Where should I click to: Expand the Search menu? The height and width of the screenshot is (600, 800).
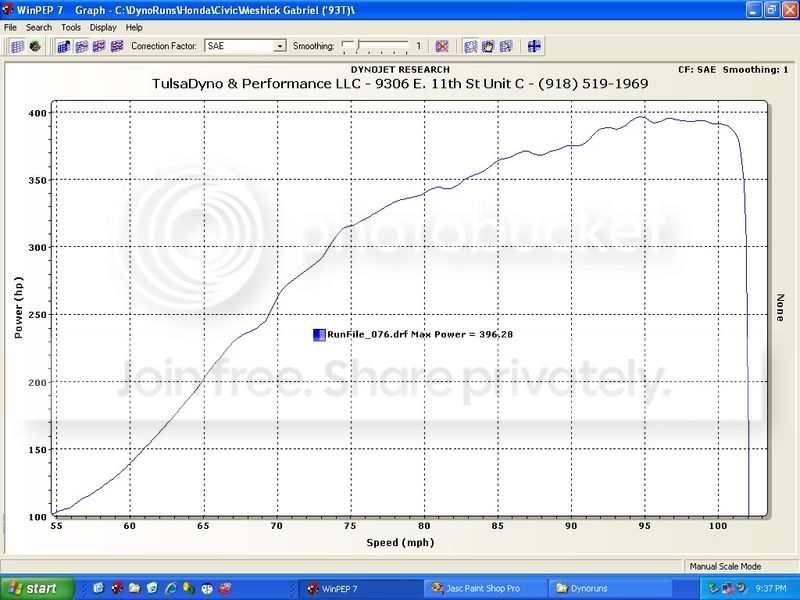point(39,27)
